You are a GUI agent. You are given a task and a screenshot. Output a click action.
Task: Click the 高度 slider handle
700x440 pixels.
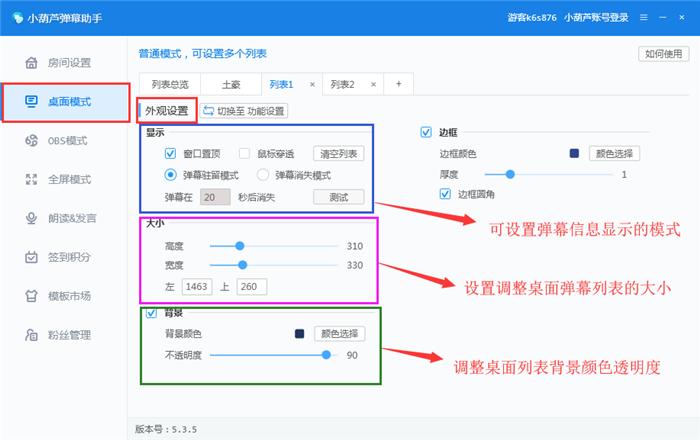[240, 245]
